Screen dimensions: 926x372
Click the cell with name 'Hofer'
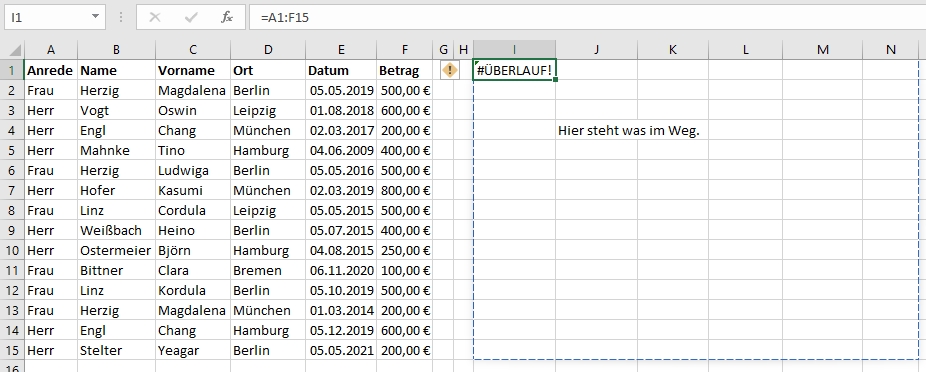click(x=116, y=190)
